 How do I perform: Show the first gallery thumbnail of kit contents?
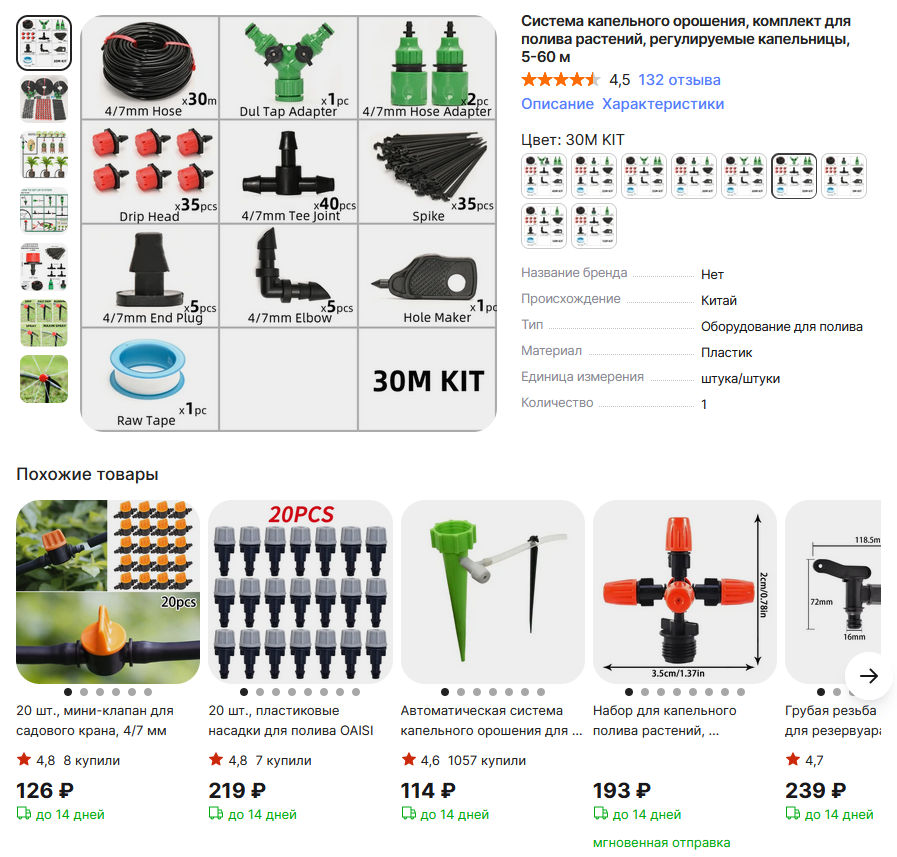44,43
